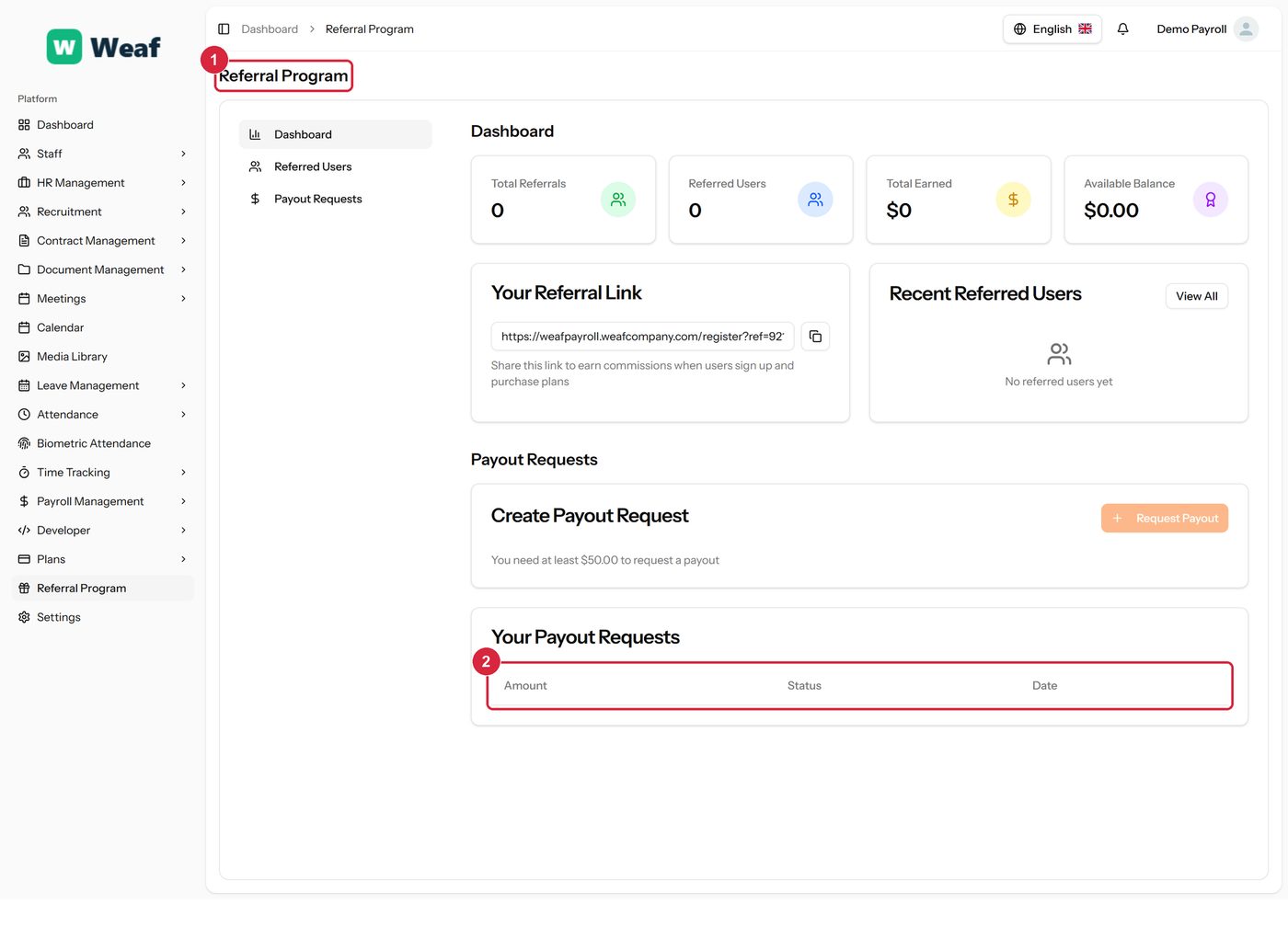This screenshot has height=938, width=1288.
Task: Expand the Recruitment chevron
Action: tap(183, 212)
